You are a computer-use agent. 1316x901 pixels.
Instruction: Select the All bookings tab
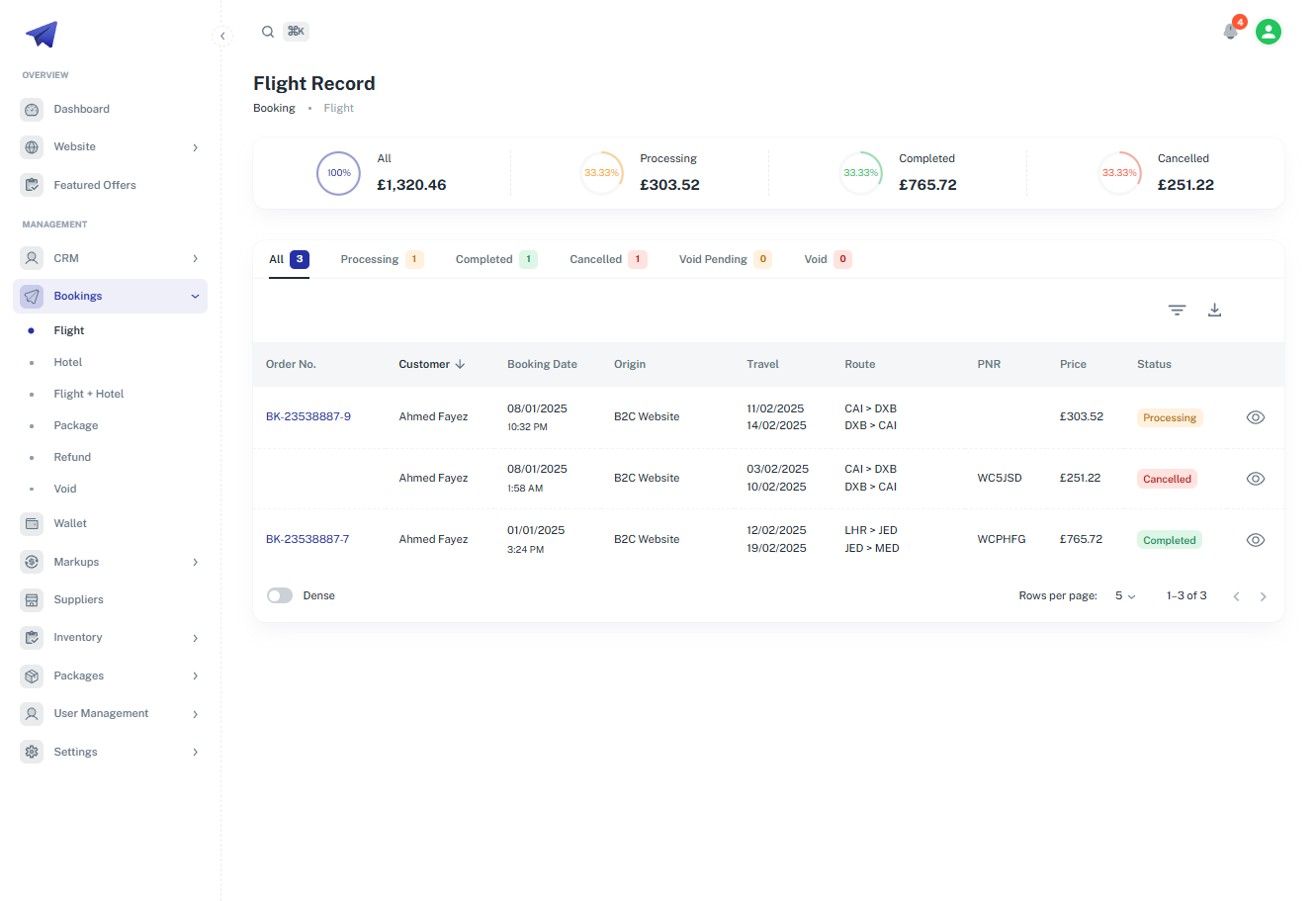(x=289, y=259)
